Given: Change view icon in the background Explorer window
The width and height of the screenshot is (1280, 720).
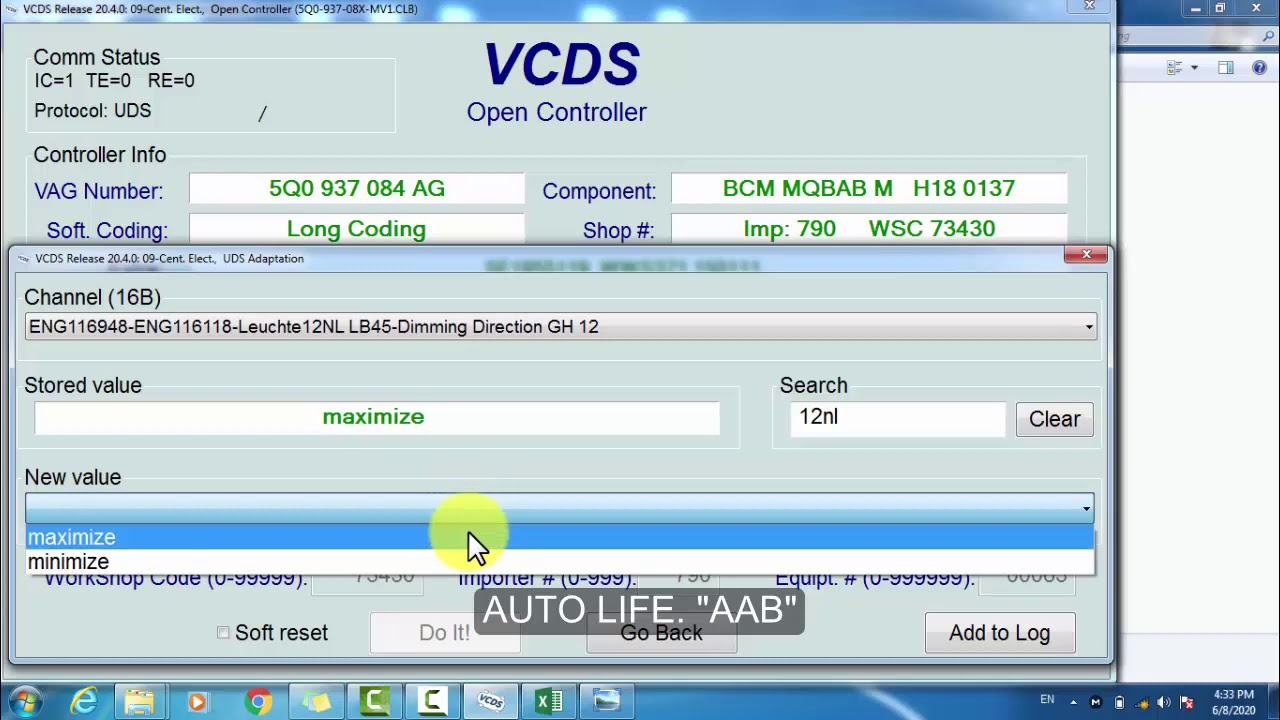Looking at the screenshot, I should click(1175, 68).
